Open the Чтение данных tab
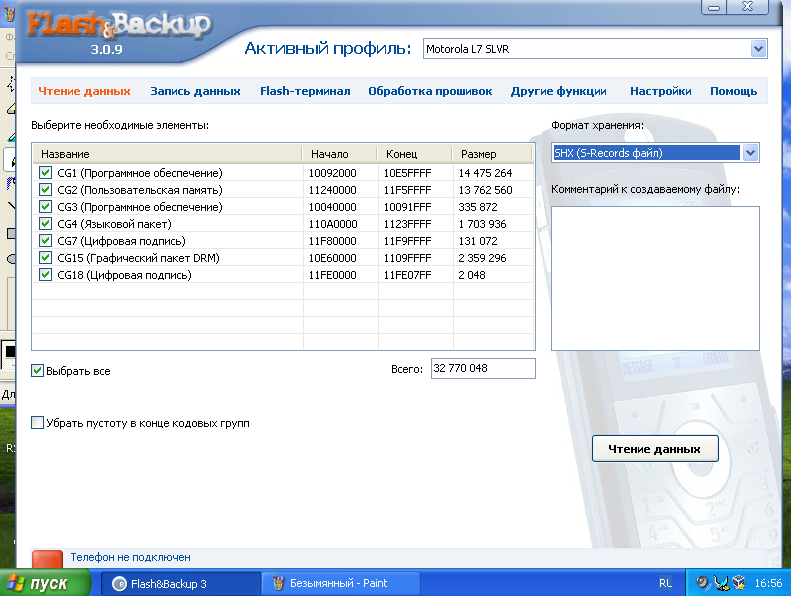This screenshot has width=791, height=596. click(x=84, y=91)
